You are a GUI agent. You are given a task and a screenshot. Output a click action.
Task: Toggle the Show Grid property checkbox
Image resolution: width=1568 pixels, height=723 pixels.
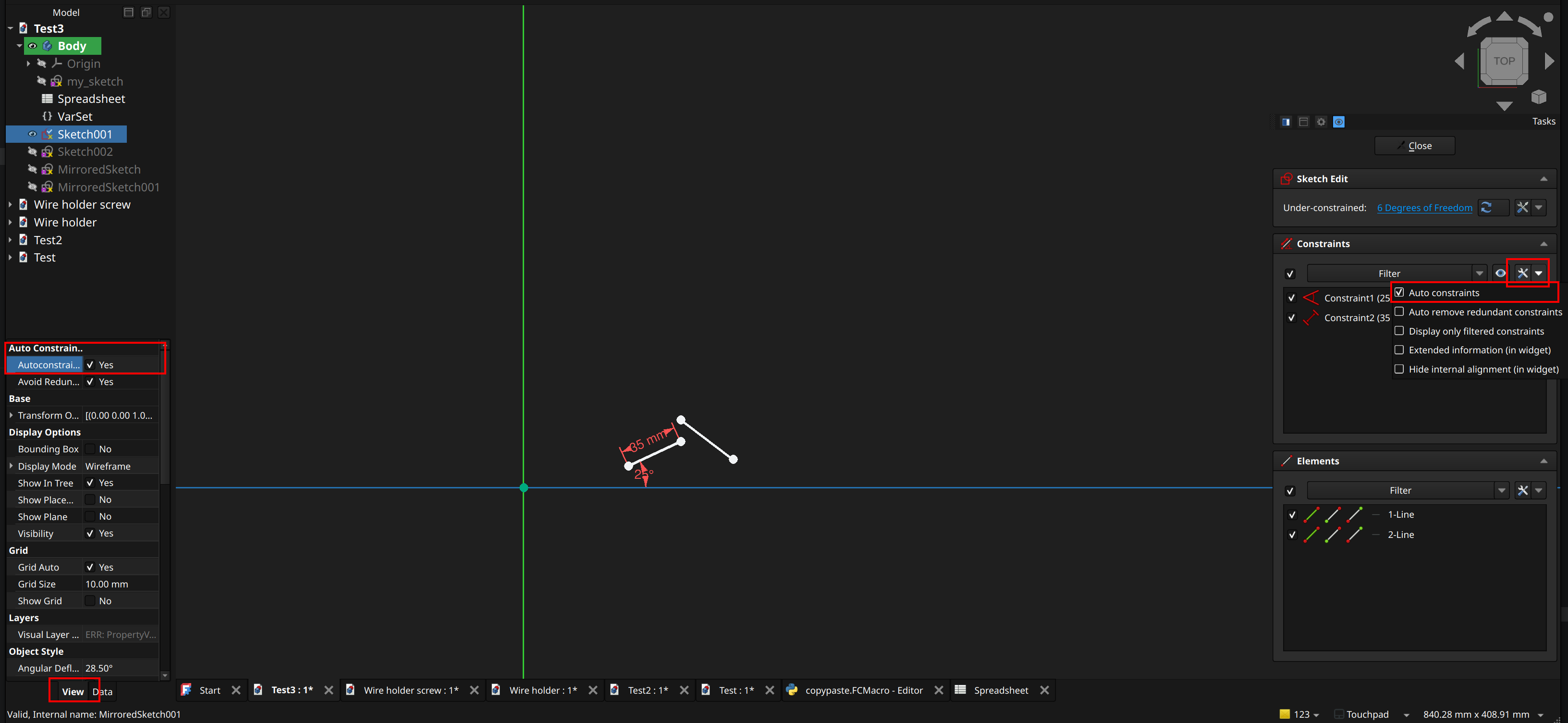click(90, 600)
